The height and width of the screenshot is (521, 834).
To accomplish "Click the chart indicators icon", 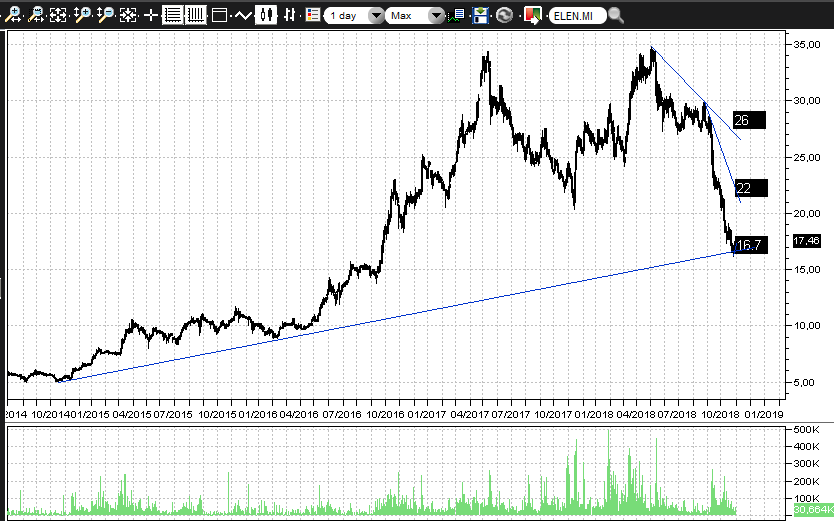I will click(456, 15).
